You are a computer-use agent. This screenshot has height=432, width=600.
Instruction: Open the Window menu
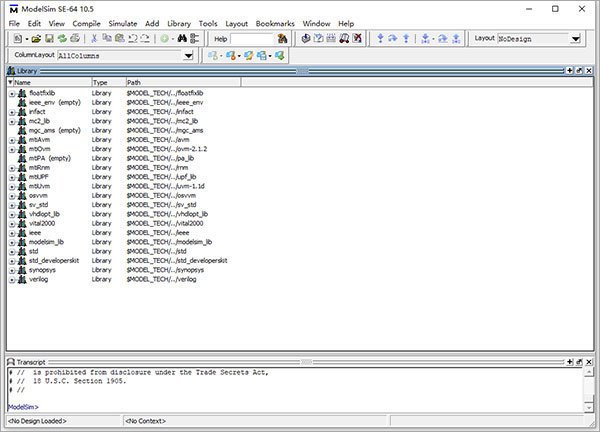click(316, 24)
